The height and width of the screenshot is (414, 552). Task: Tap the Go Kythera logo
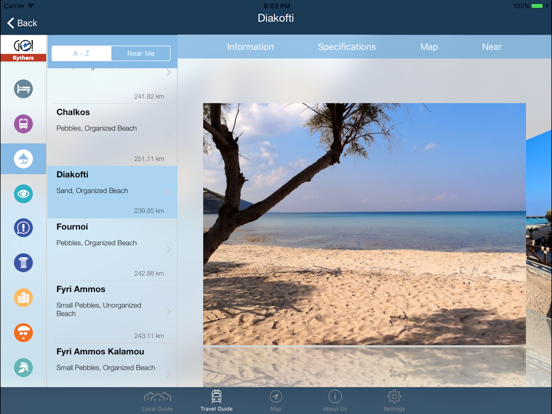click(23, 49)
